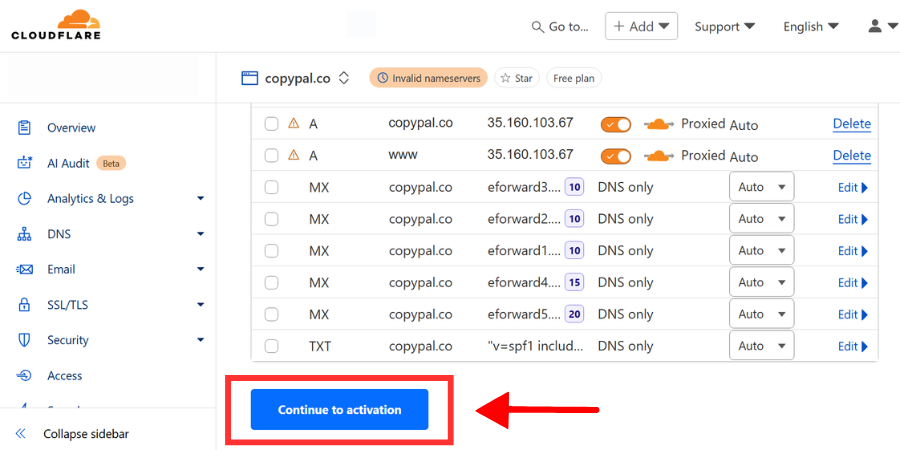Viewport: 900px width, 450px height.
Task: Edit the eforward5 MX record
Action: pyautogui.click(x=853, y=315)
